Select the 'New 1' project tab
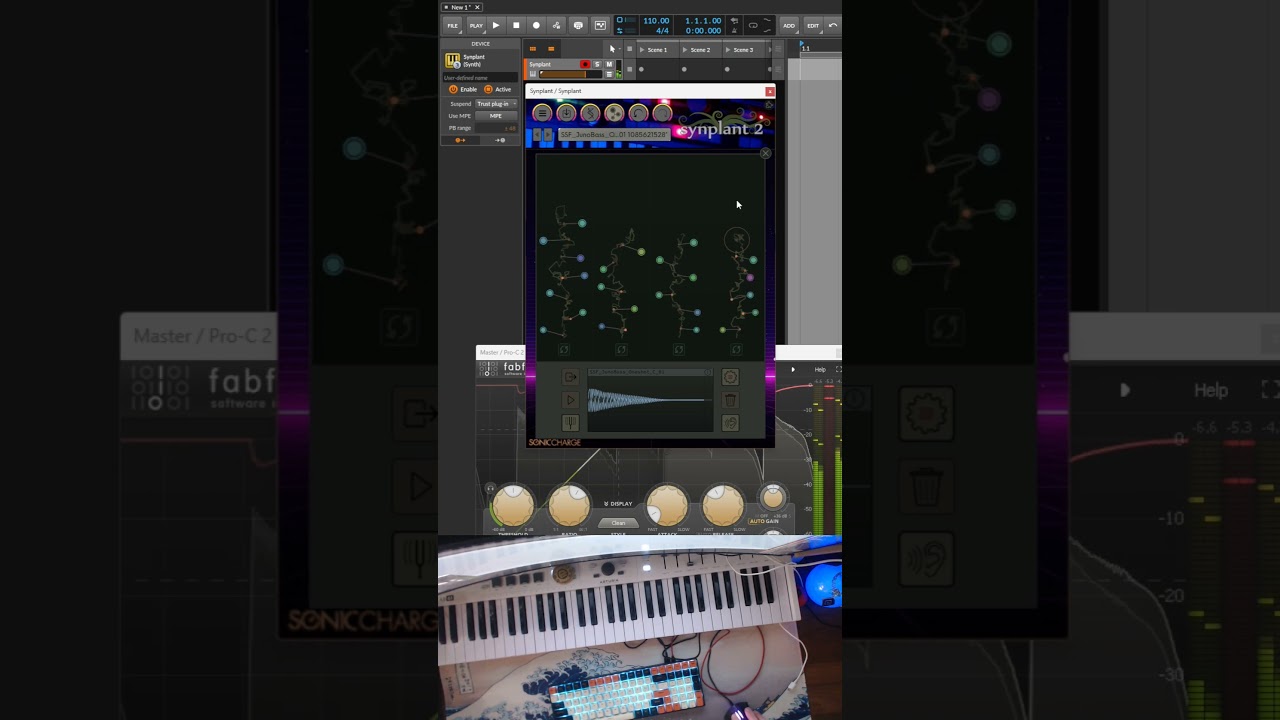Viewport: 1280px width, 720px height. tap(461, 7)
